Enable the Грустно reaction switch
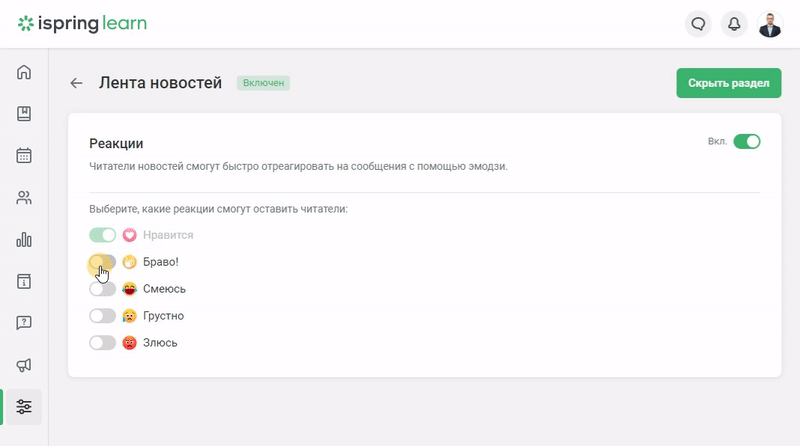 (103, 316)
